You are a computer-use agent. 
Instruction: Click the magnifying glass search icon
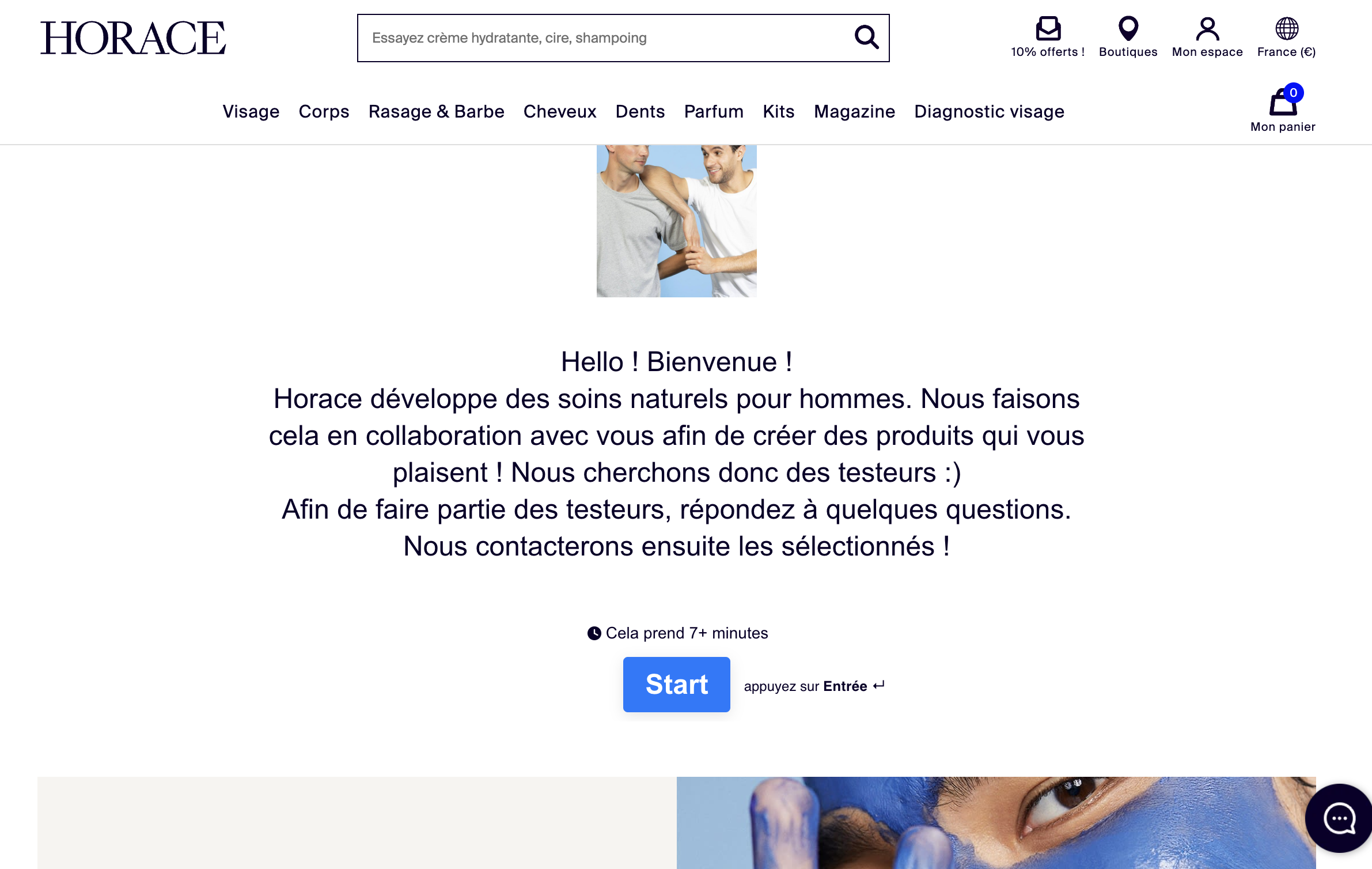866,37
